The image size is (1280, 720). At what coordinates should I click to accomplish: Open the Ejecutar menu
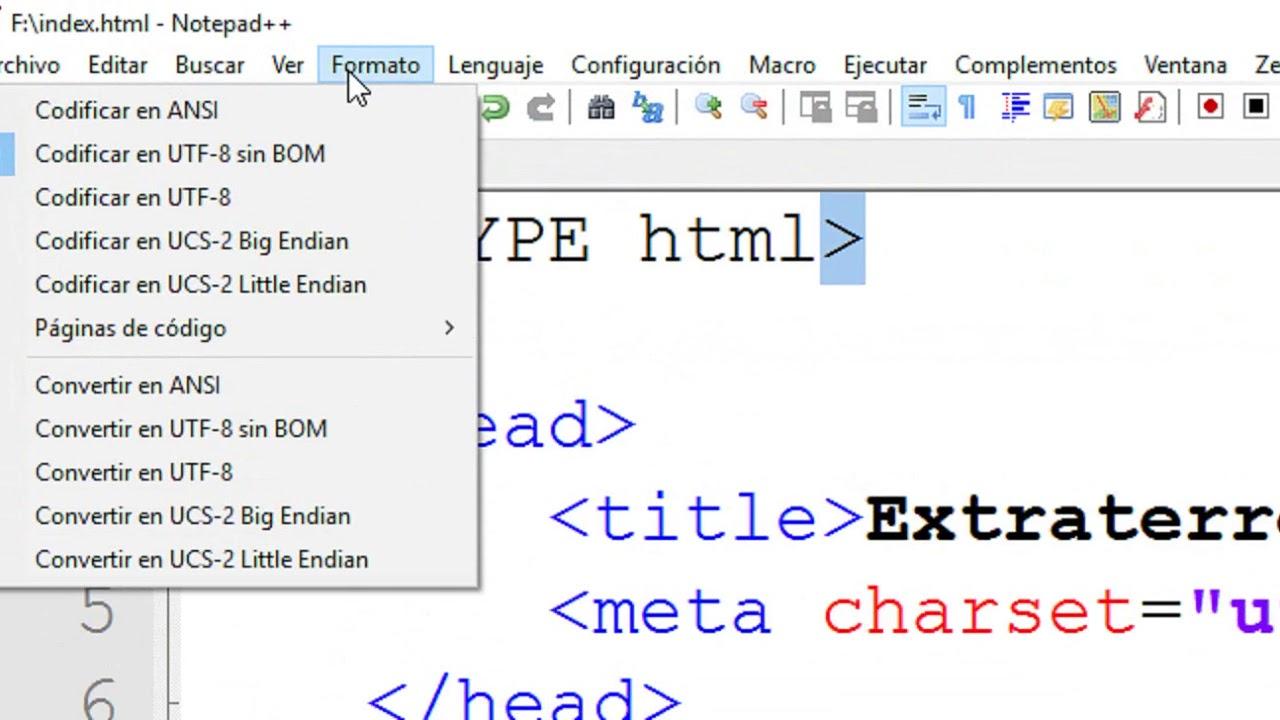click(x=885, y=65)
